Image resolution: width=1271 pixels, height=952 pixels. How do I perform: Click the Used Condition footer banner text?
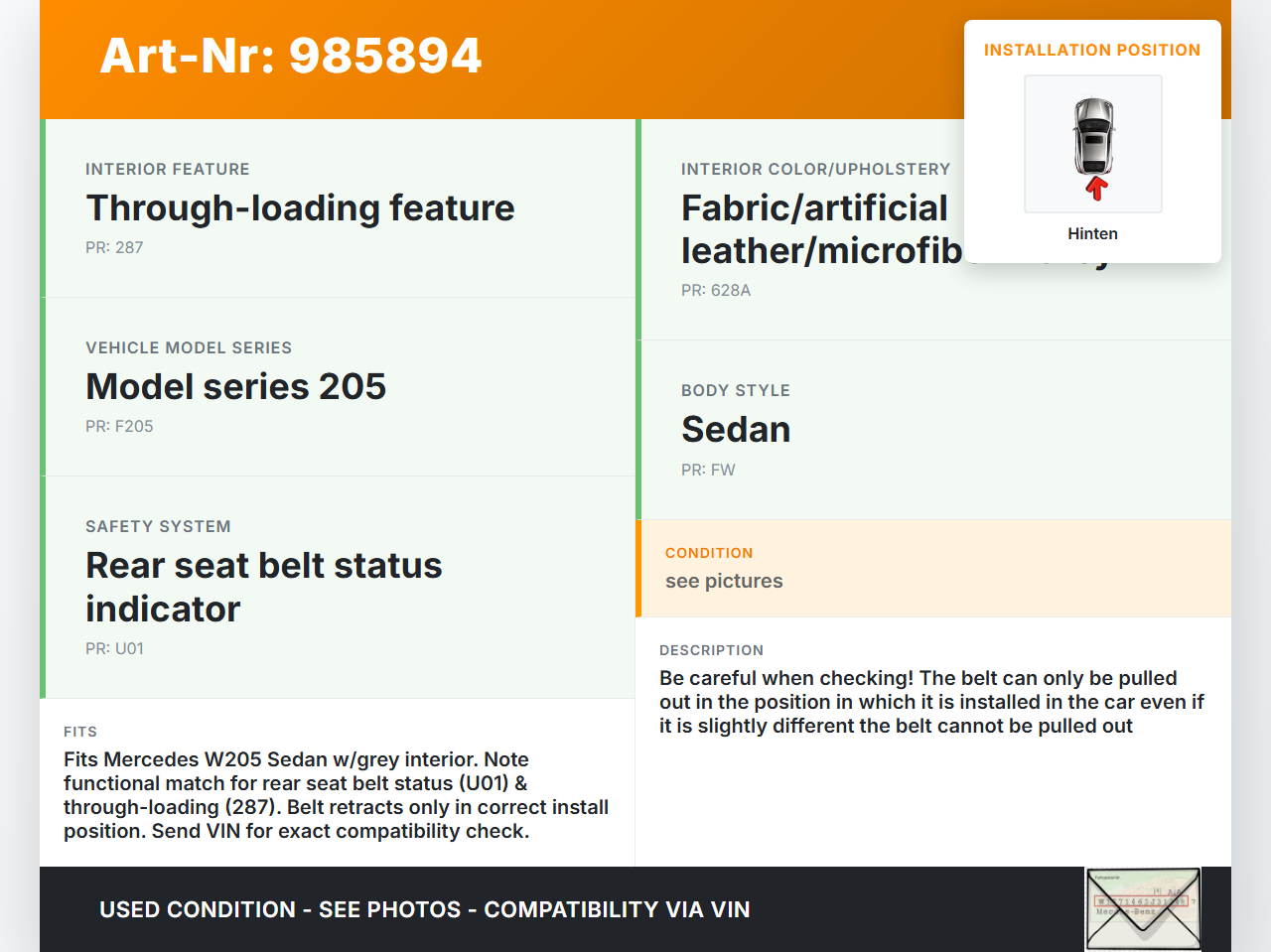click(x=424, y=910)
